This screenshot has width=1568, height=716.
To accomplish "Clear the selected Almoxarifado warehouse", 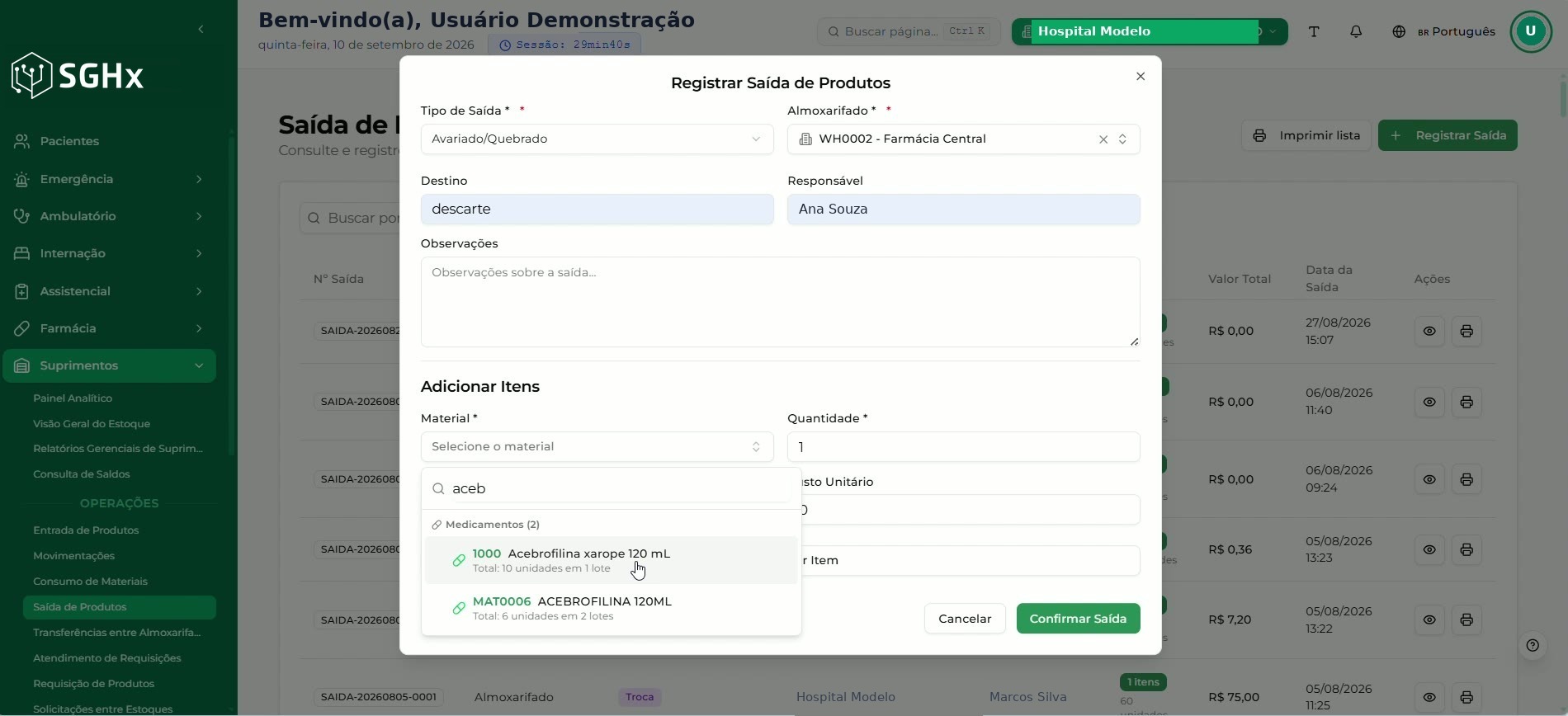I will [1103, 139].
